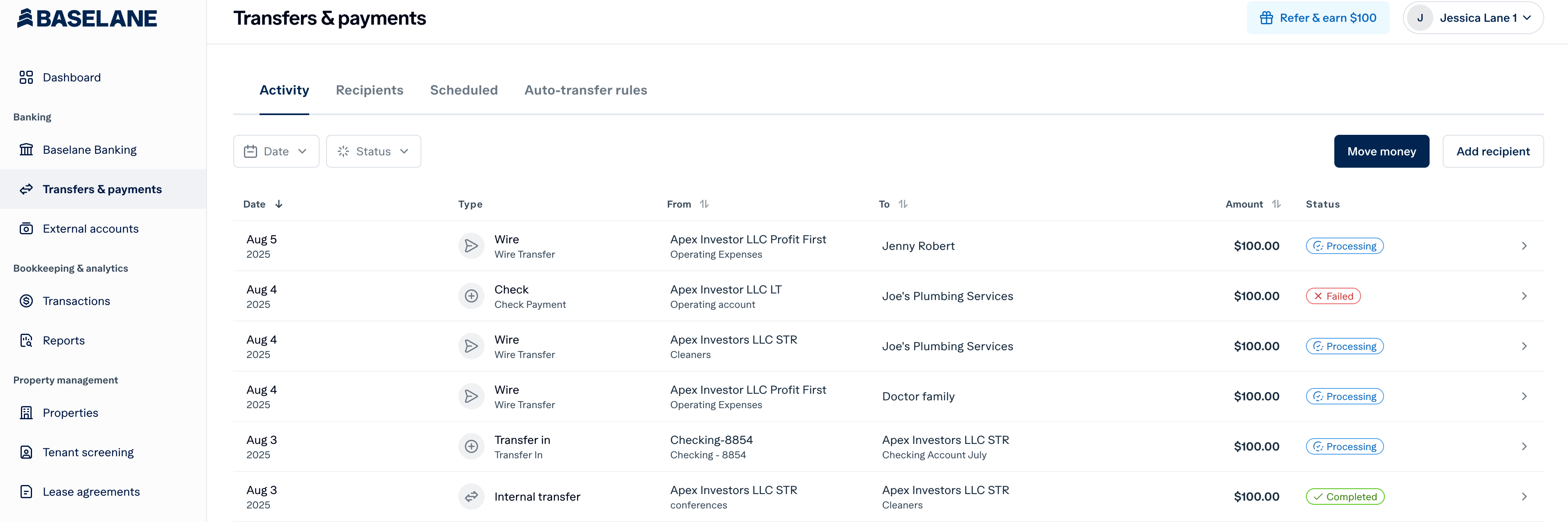Click the Check Payment type label

[x=529, y=305]
